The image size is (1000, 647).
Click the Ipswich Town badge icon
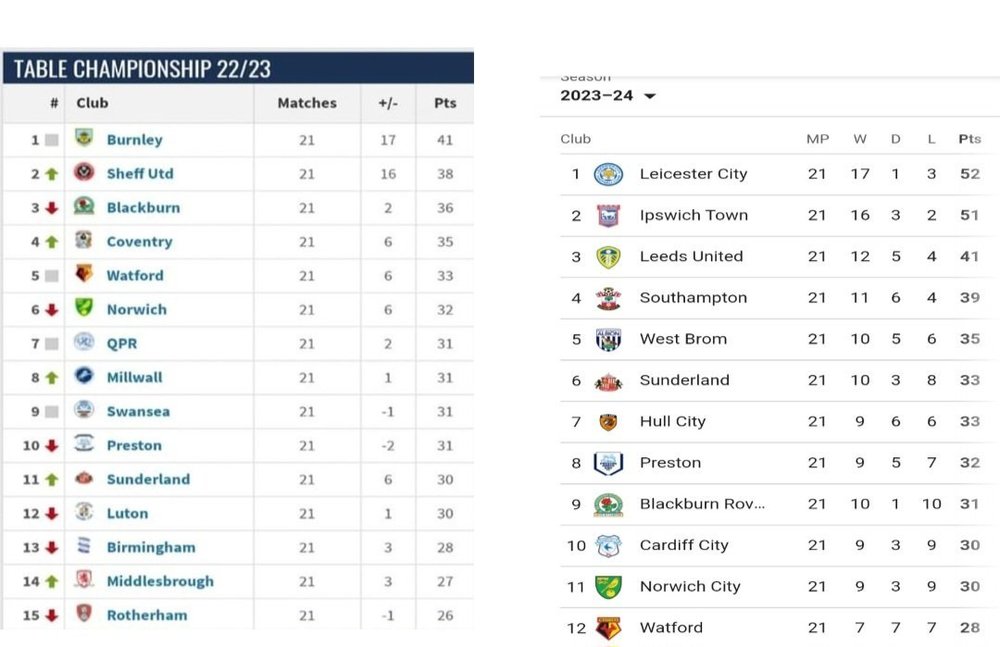point(608,216)
